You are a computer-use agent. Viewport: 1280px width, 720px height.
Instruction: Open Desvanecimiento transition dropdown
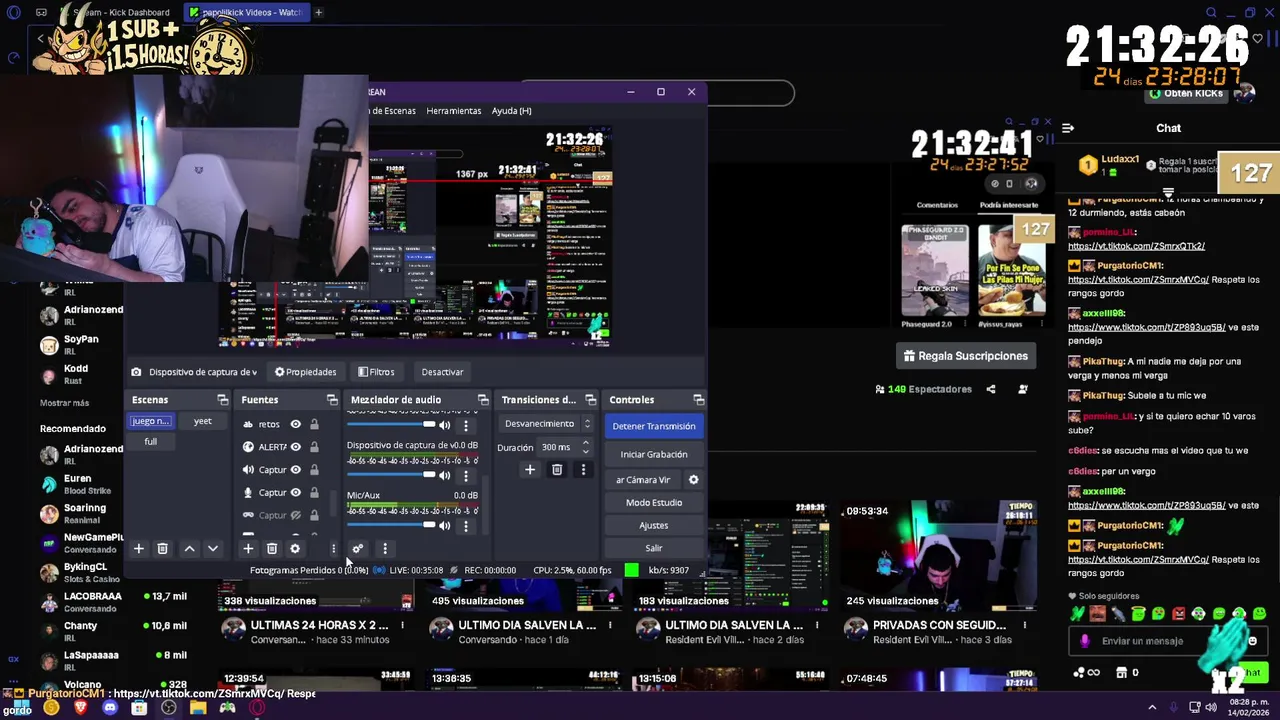(x=546, y=424)
